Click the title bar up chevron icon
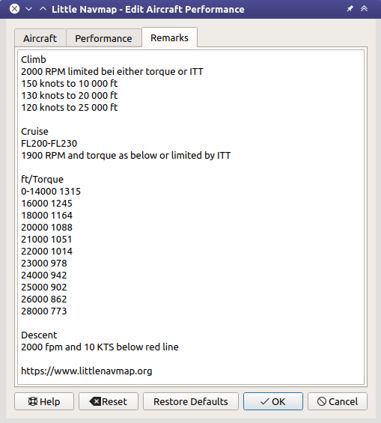The width and height of the screenshot is (381, 423). (43, 9)
